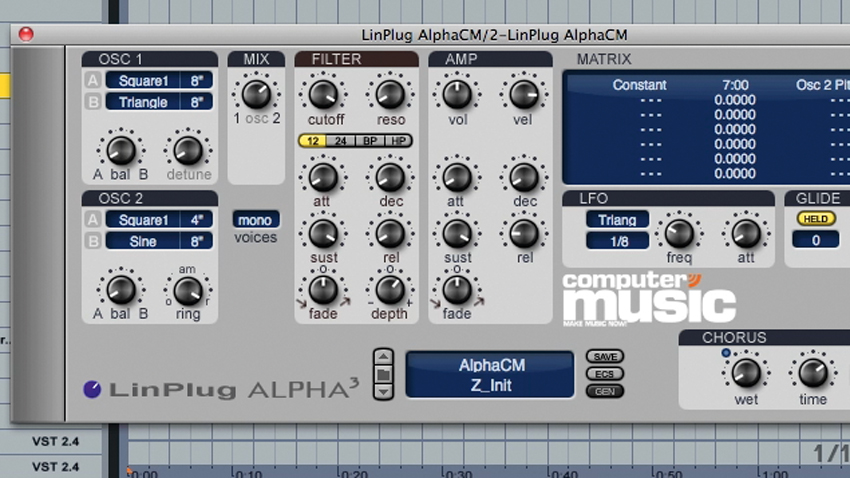The height and width of the screenshot is (478, 850).
Task: Click the amp vel knob
Action: (524, 95)
